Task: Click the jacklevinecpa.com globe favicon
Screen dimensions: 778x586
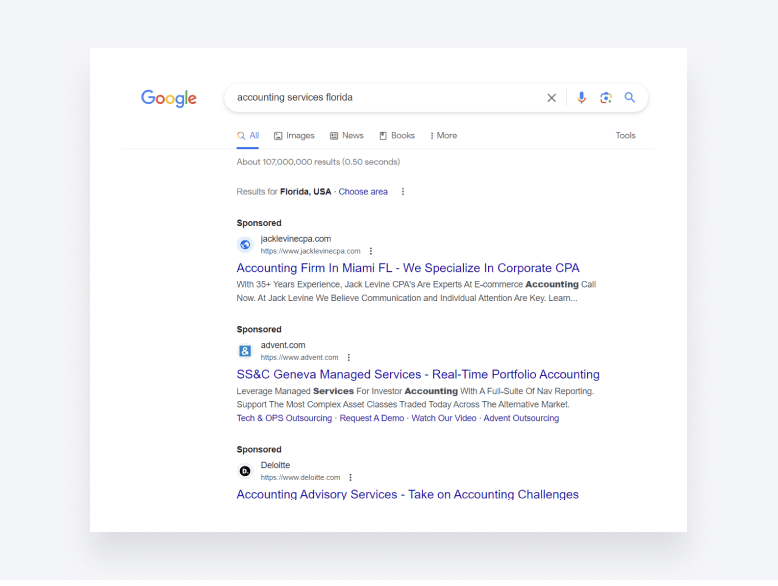Action: (x=245, y=245)
